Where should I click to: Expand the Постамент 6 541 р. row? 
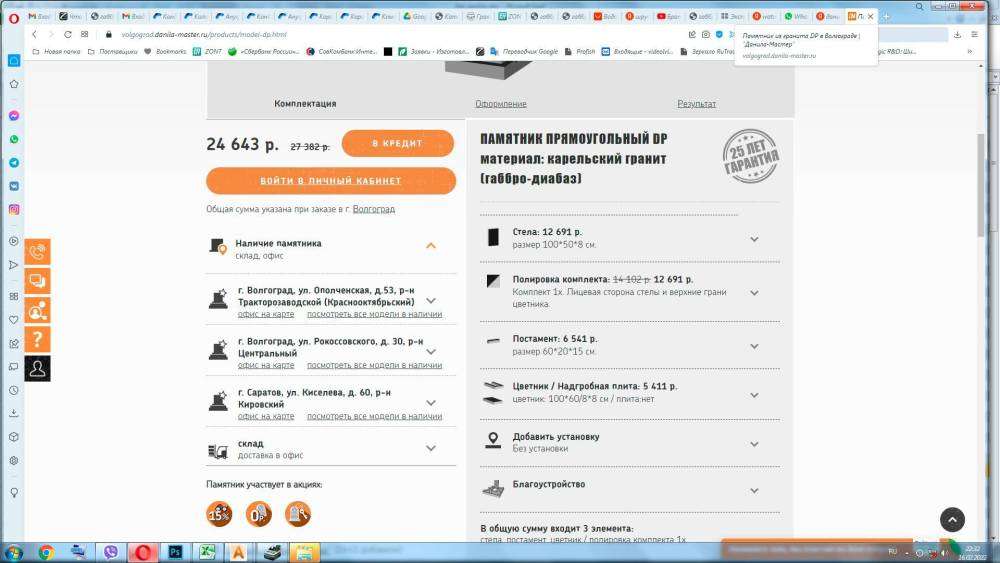(754, 345)
